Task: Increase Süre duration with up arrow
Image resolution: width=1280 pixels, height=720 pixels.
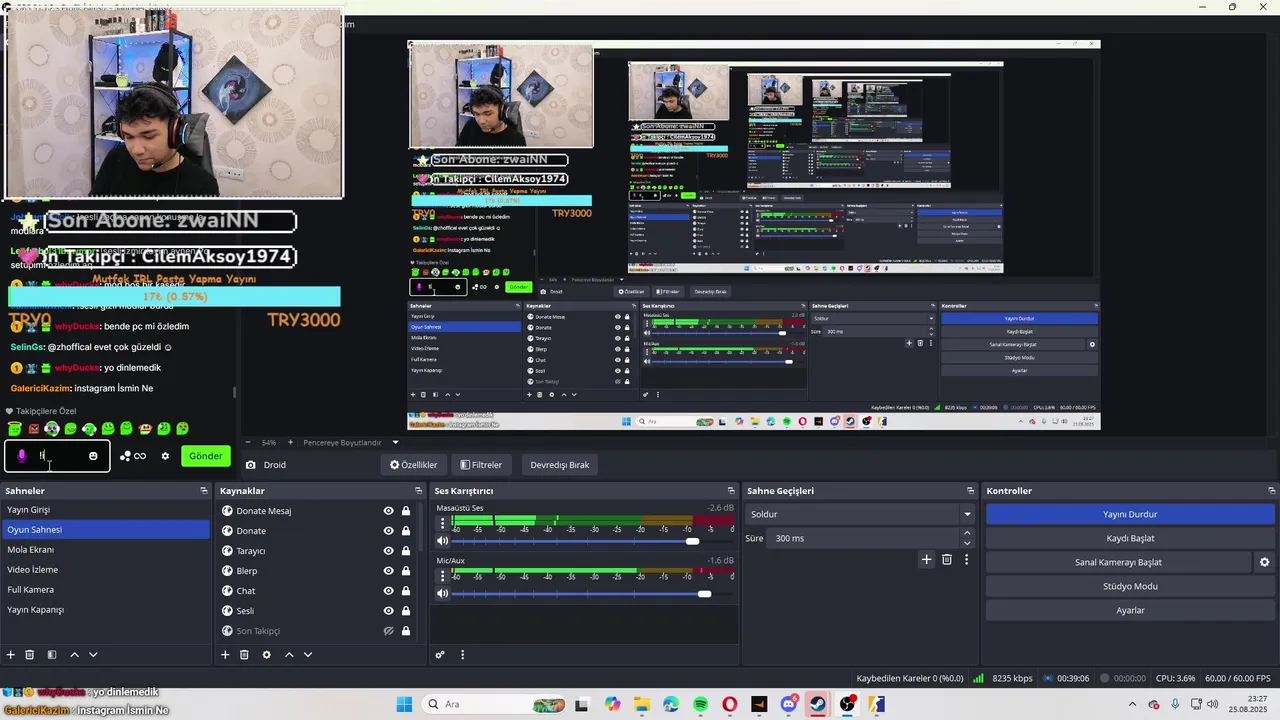Action: click(967, 533)
